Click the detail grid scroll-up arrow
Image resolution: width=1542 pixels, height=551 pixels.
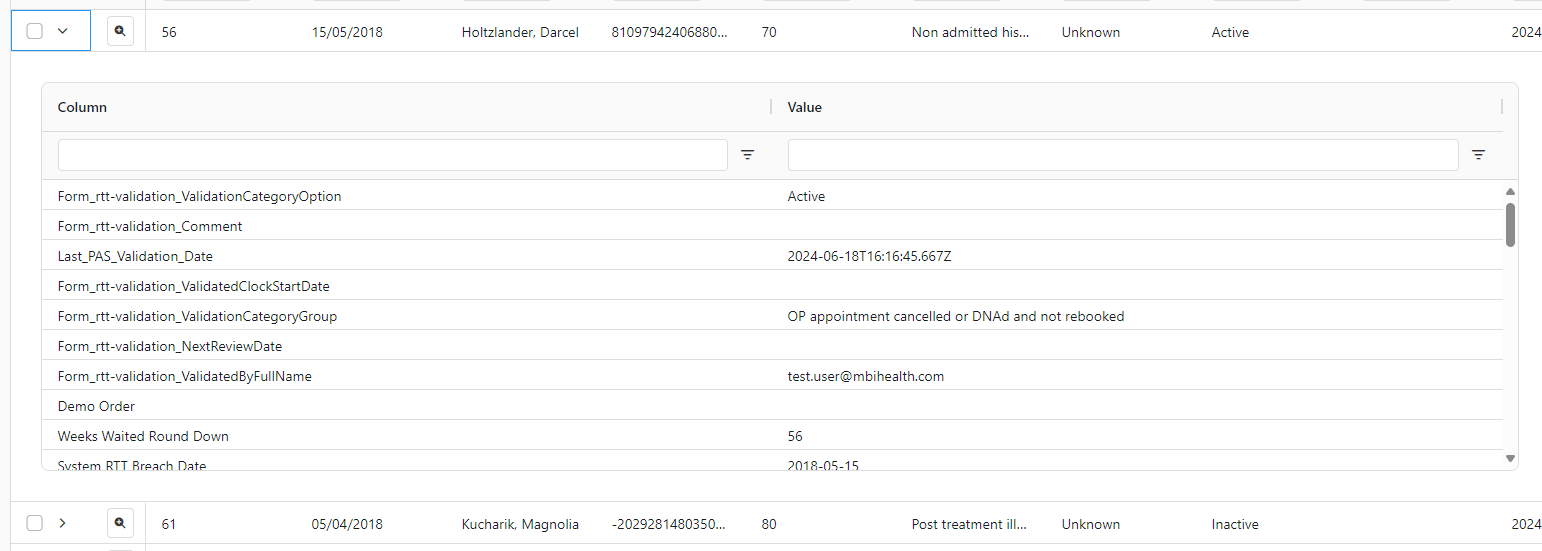(x=1510, y=191)
